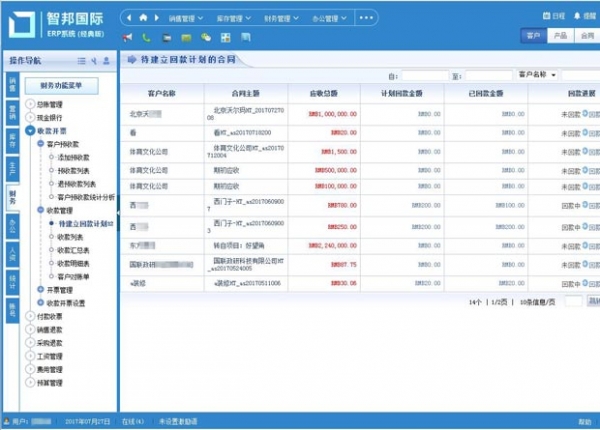Open the green envelope mail icon

[x=186, y=37]
